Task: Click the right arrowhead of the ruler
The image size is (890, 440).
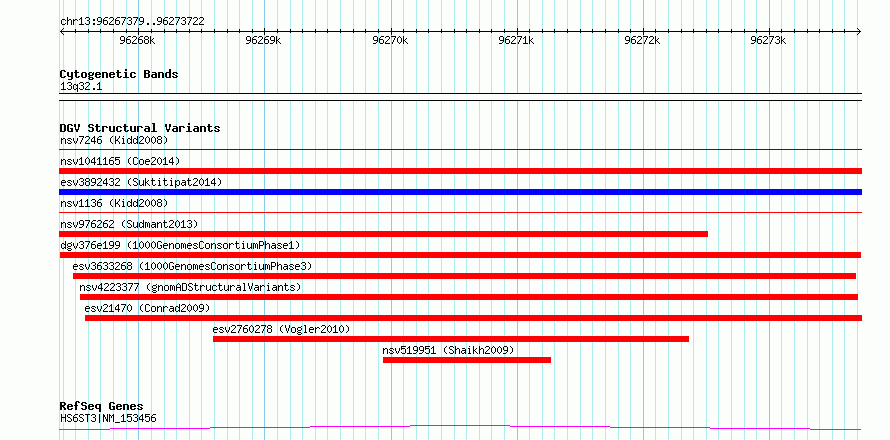Action: click(859, 31)
